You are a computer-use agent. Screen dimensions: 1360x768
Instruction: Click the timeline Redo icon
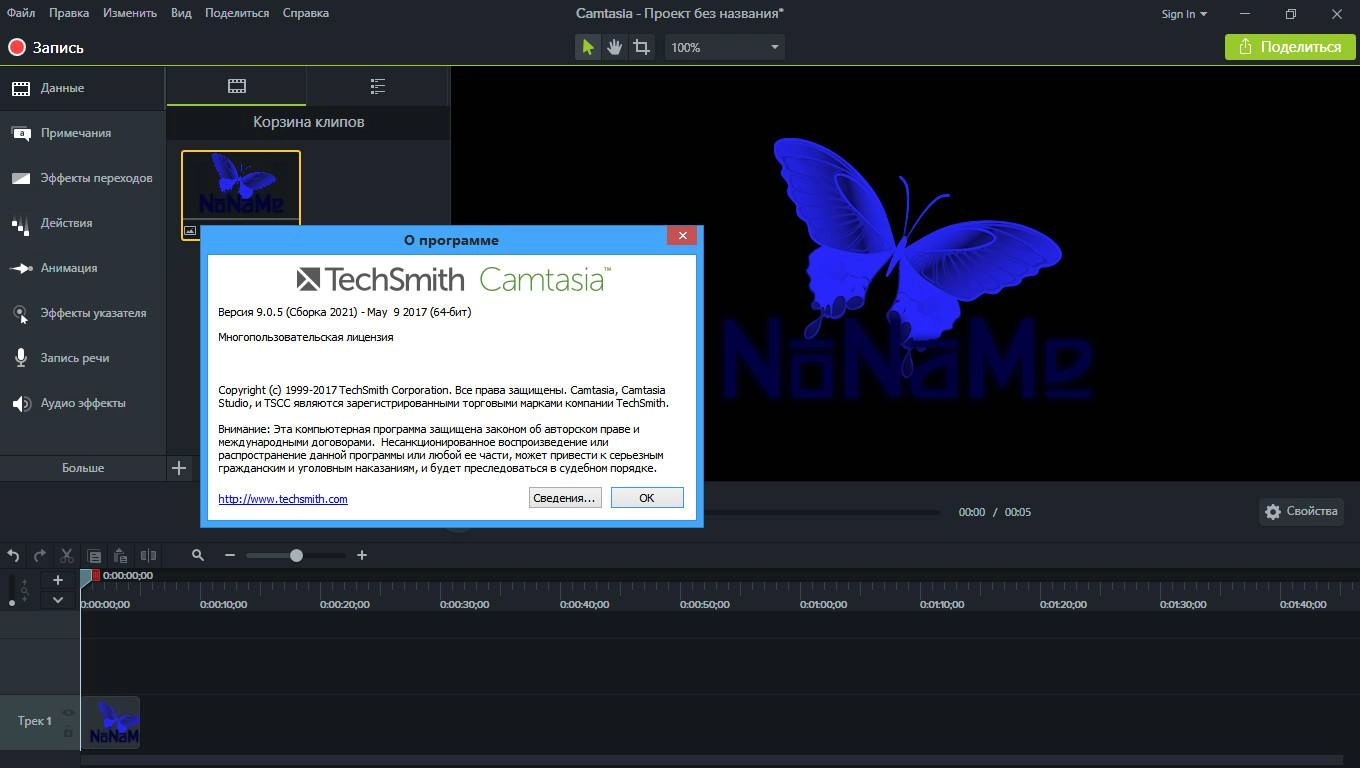(x=40, y=555)
